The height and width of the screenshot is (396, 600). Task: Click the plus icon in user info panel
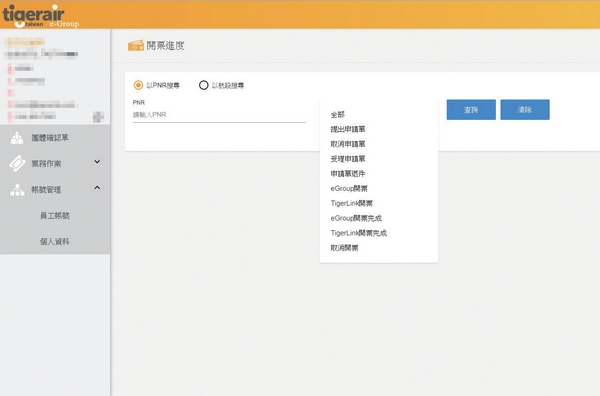98,117
